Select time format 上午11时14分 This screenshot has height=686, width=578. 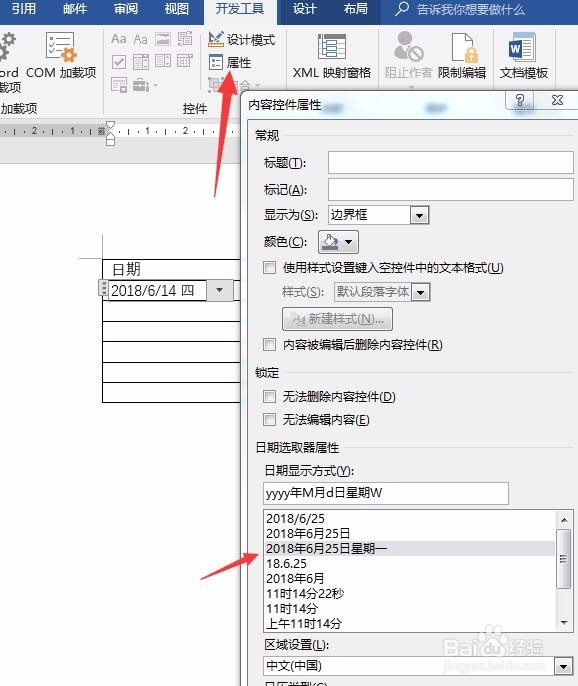click(410, 623)
